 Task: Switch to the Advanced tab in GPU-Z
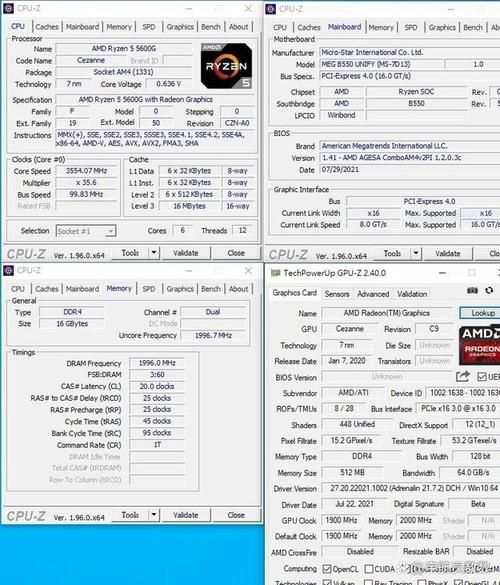click(x=373, y=294)
